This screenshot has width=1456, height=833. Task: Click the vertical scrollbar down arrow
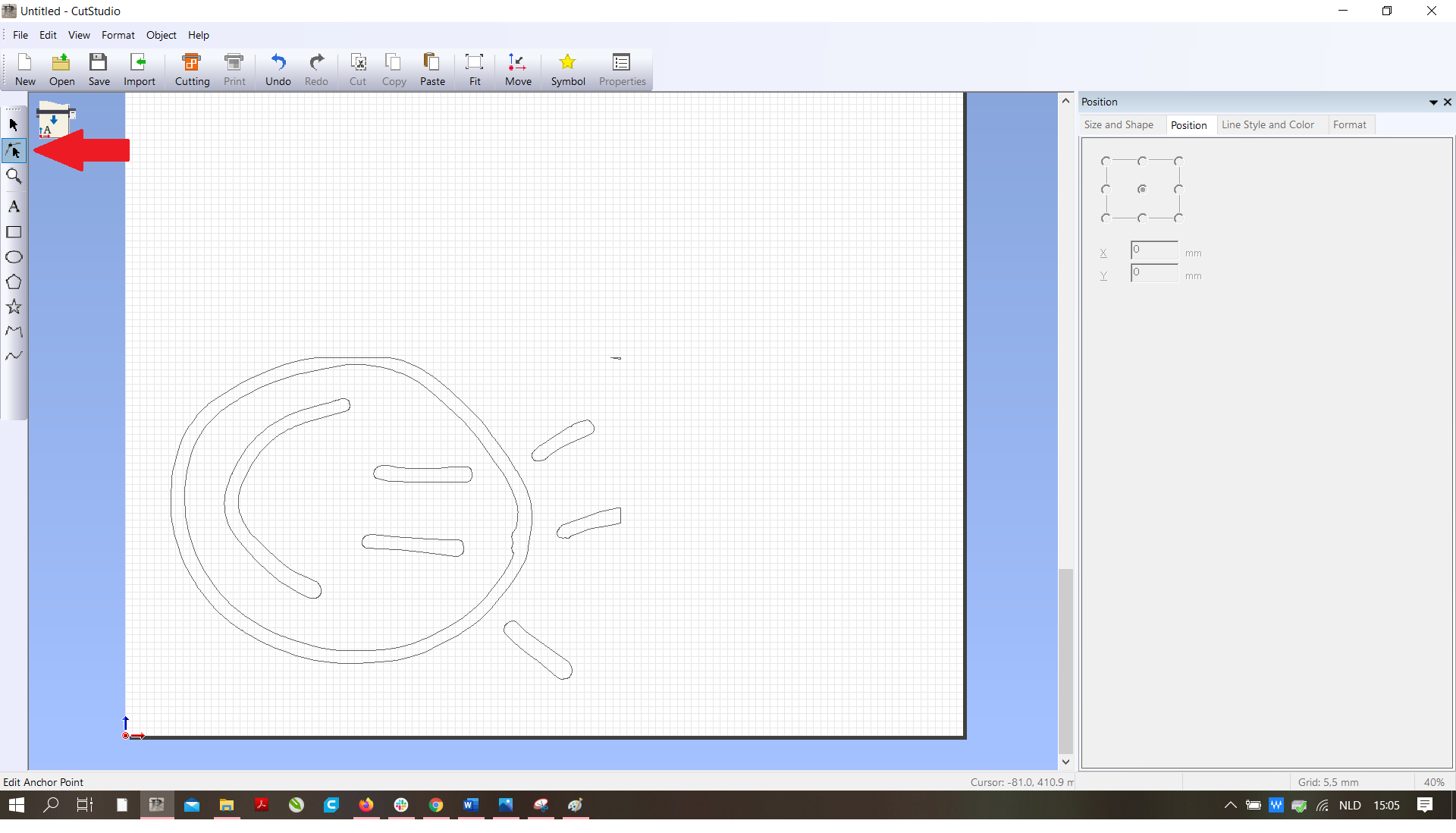click(x=1065, y=762)
